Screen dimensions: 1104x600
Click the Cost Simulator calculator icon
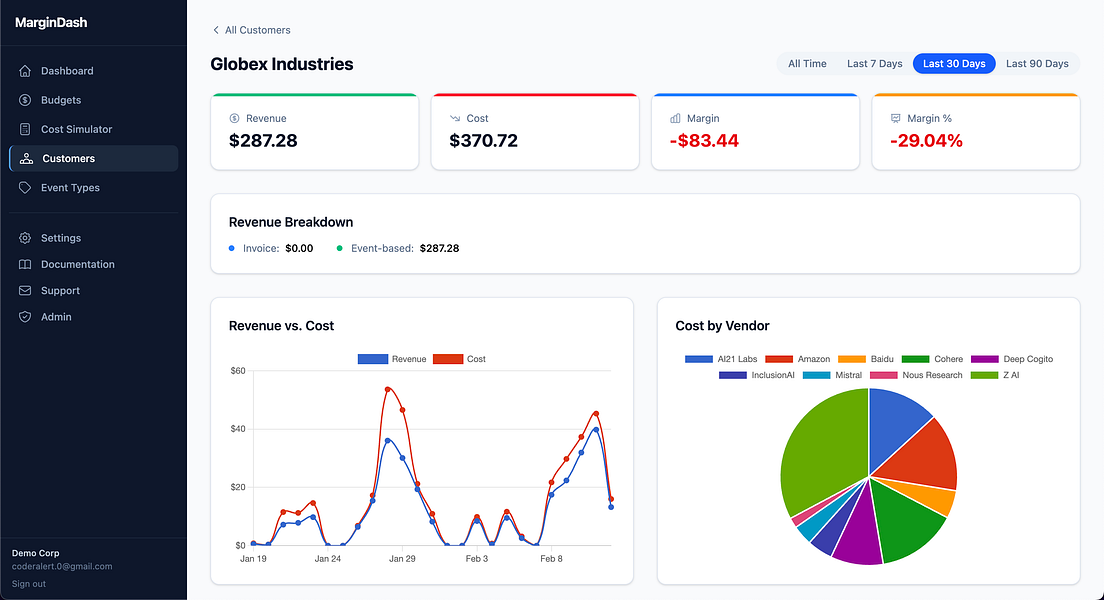(x=25, y=130)
